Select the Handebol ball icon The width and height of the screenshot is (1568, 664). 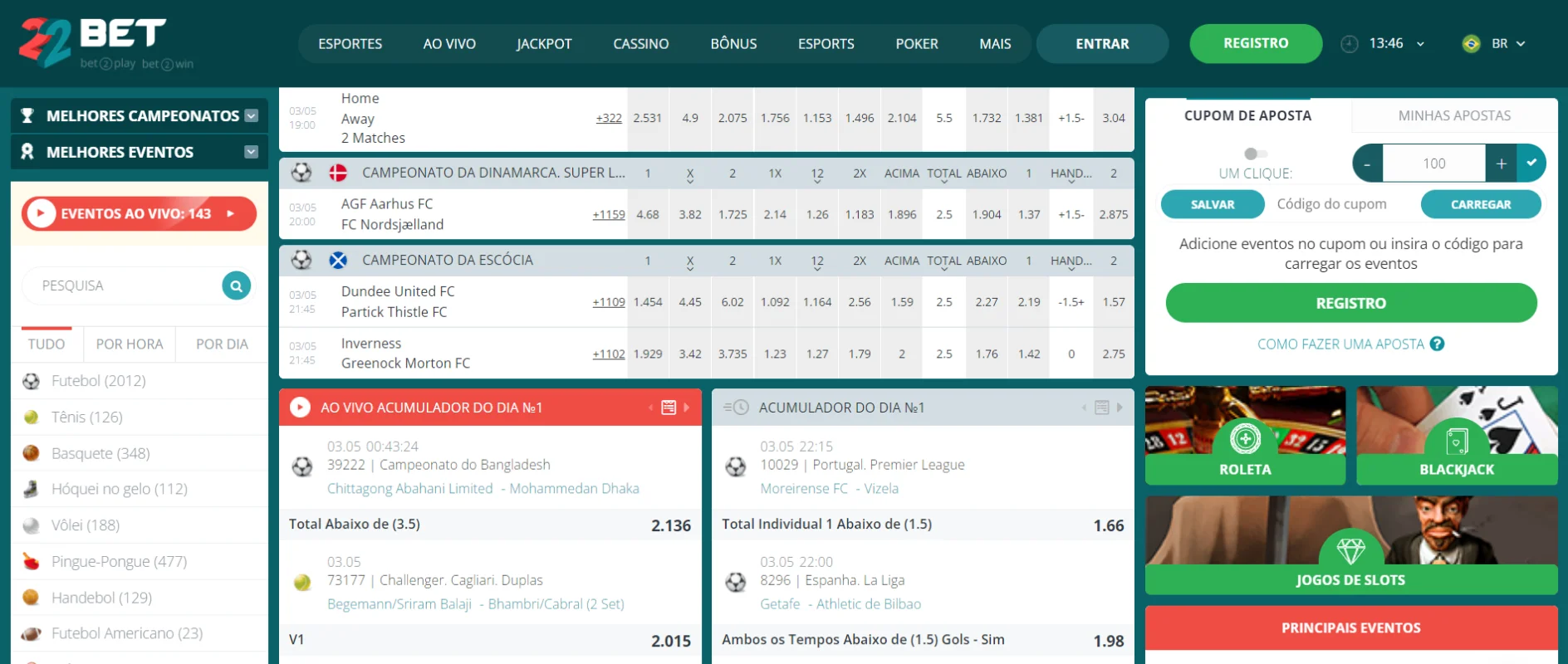[31, 598]
